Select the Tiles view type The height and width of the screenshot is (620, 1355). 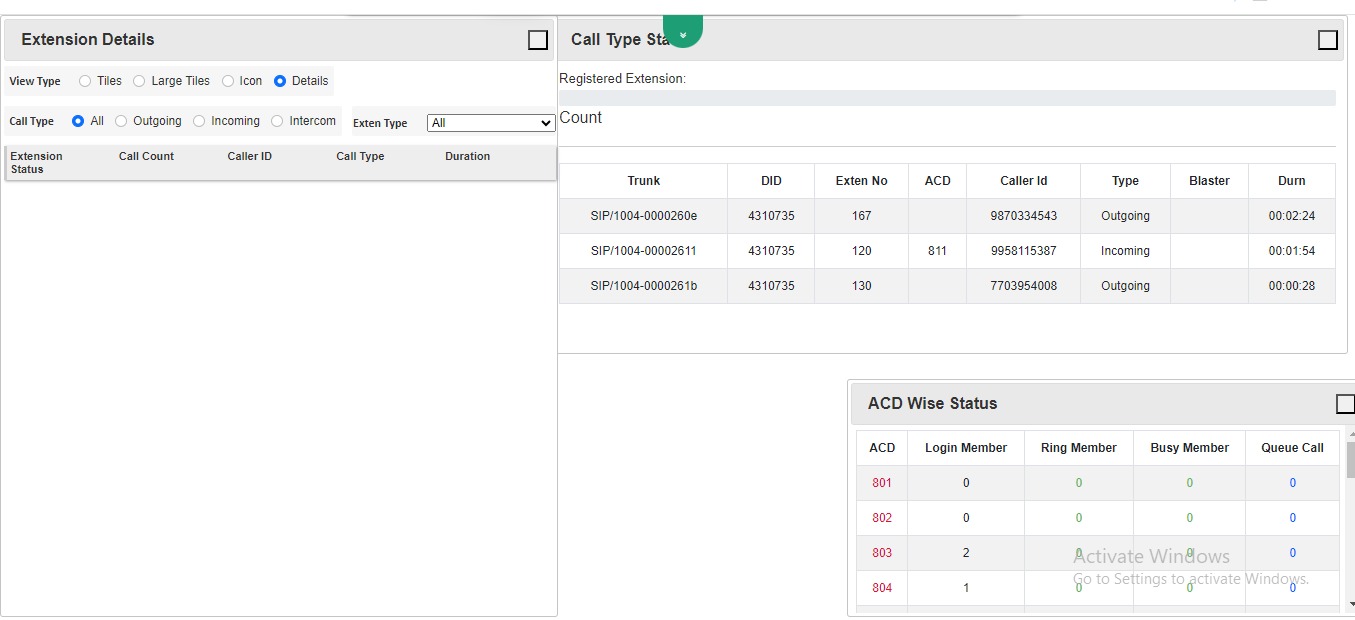(x=85, y=81)
